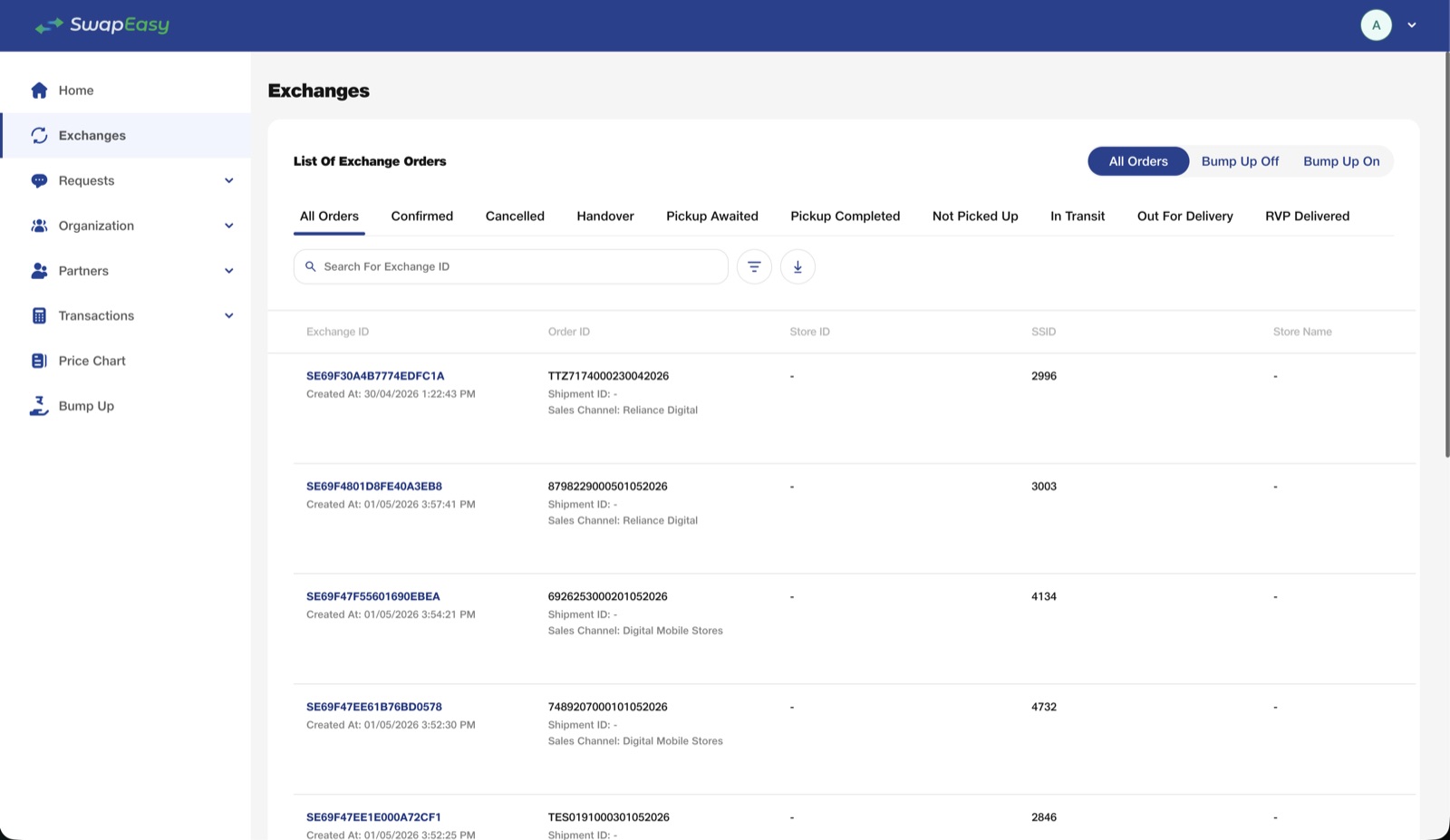The width and height of the screenshot is (1450, 840).
Task: Click the Transactions calculator icon
Action: click(x=39, y=315)
